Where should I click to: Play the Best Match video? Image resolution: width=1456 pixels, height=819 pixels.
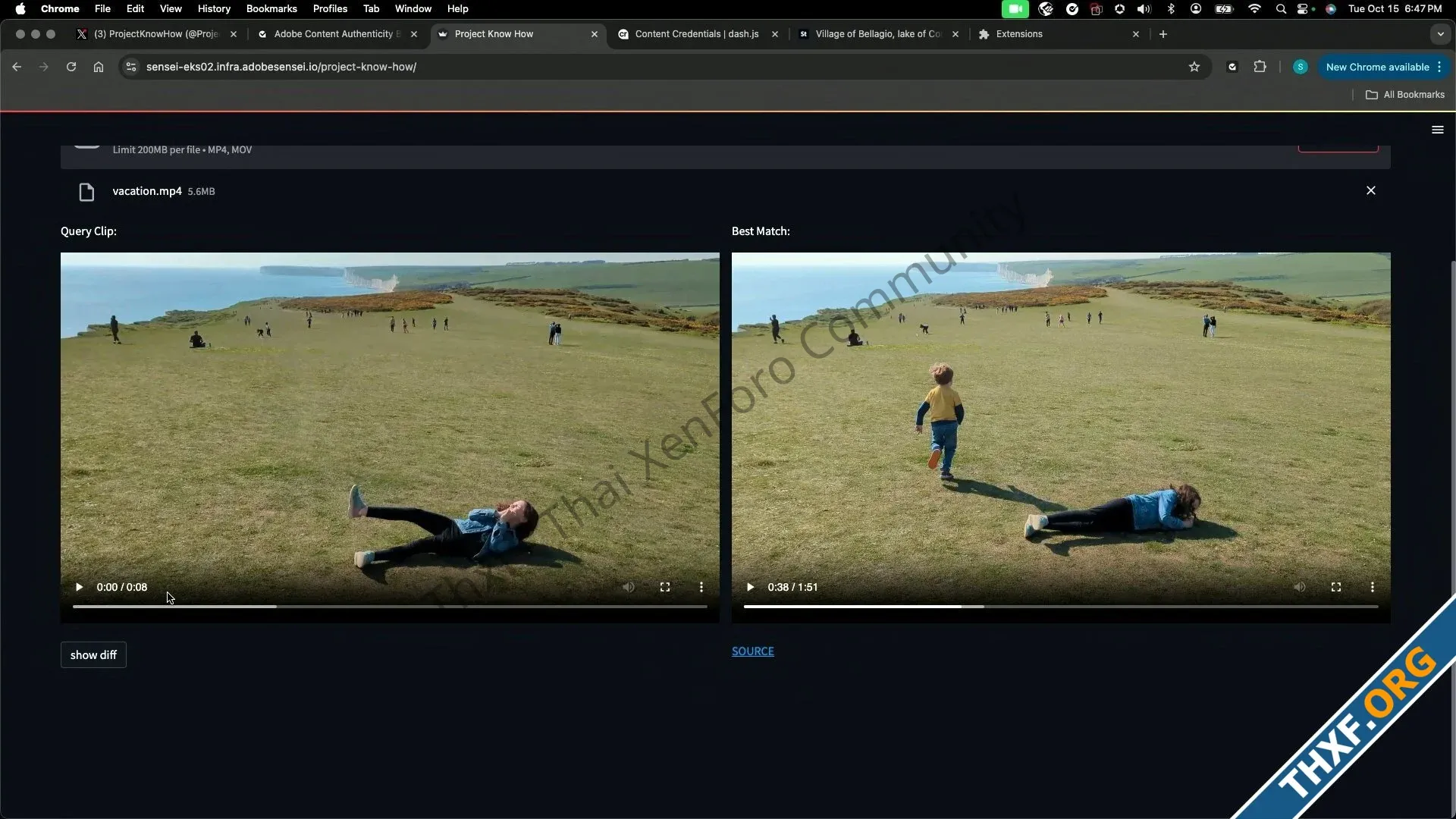(x=750, y=587)
